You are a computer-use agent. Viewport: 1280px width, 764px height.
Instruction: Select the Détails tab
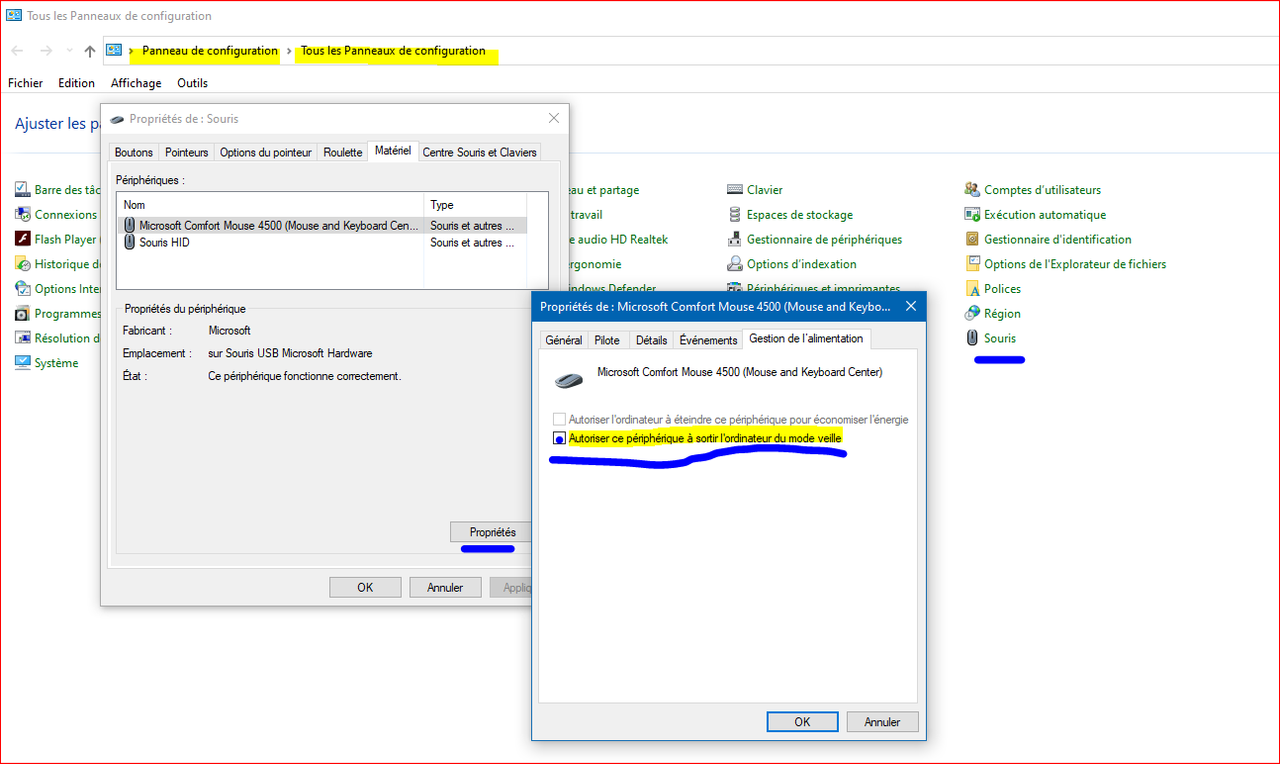651,340
